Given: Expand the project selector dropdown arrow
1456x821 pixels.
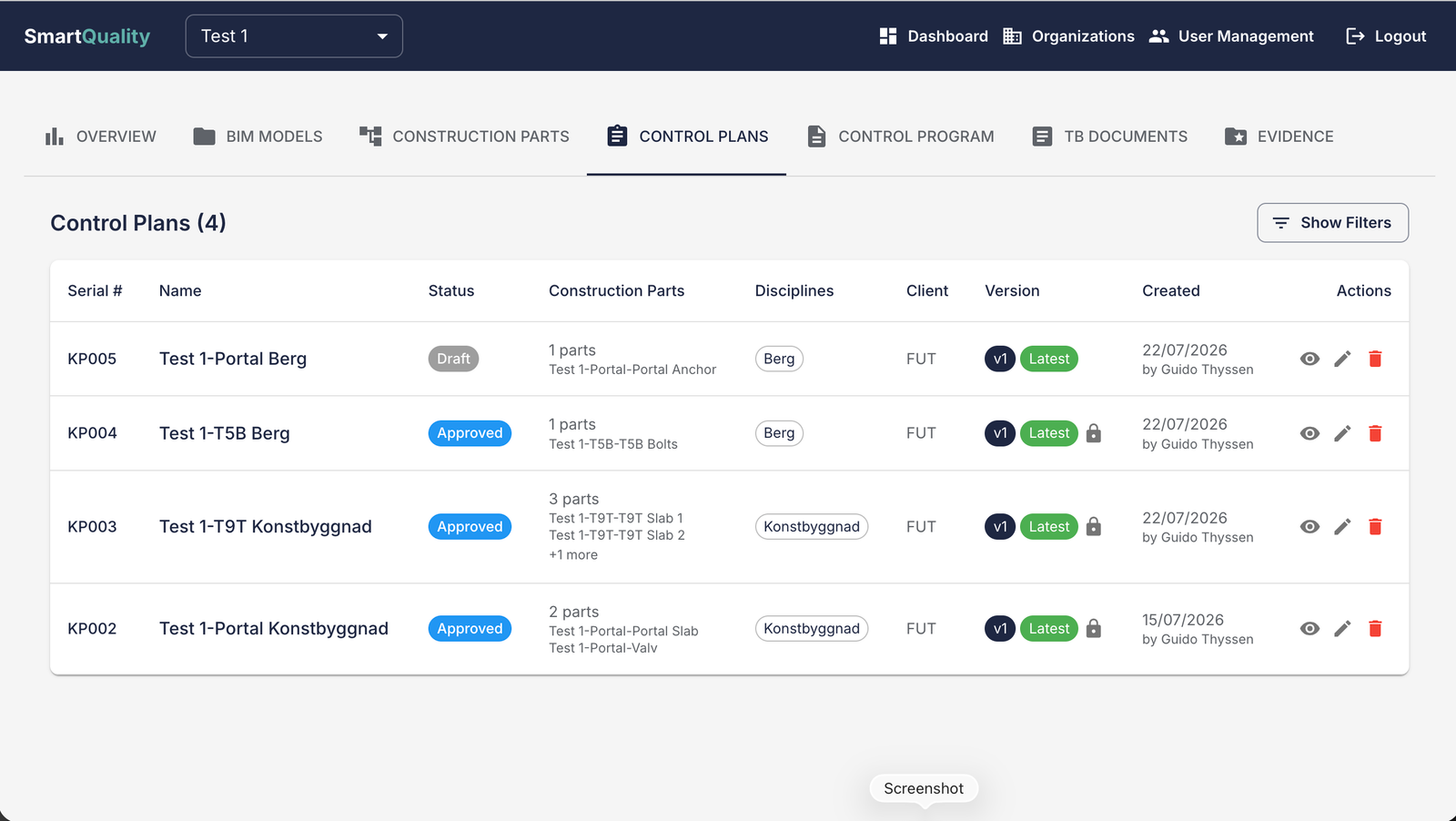Looking at the screenshot, I should [x=382, y=36].
